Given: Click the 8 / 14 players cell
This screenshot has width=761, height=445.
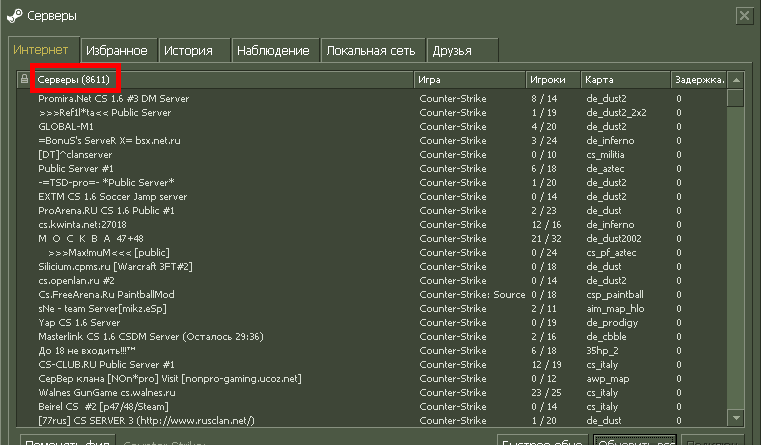Looking at the screenshot, I should coord(544,99).
